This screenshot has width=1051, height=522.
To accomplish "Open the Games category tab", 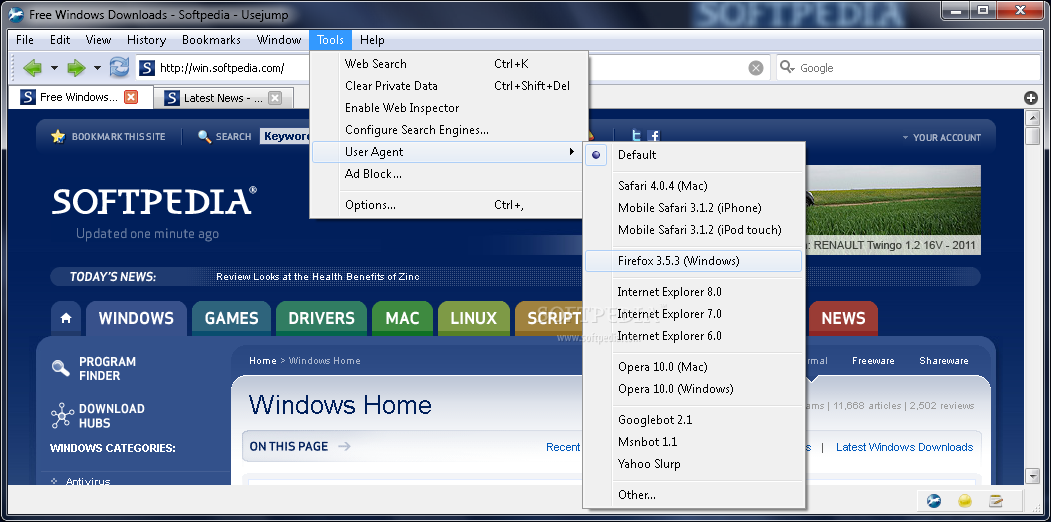I will (231, 318).
